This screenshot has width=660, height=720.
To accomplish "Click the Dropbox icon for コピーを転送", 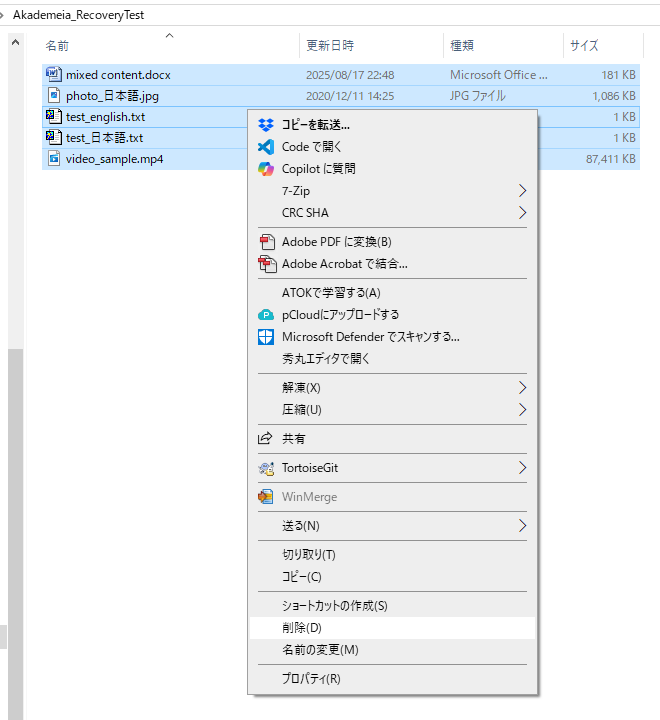I will click(x=266, y=125).
